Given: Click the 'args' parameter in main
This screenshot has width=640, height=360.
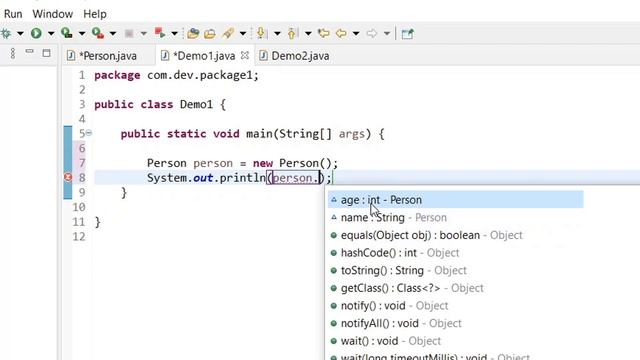Looking at the screenshot, I should pos(351,134).
